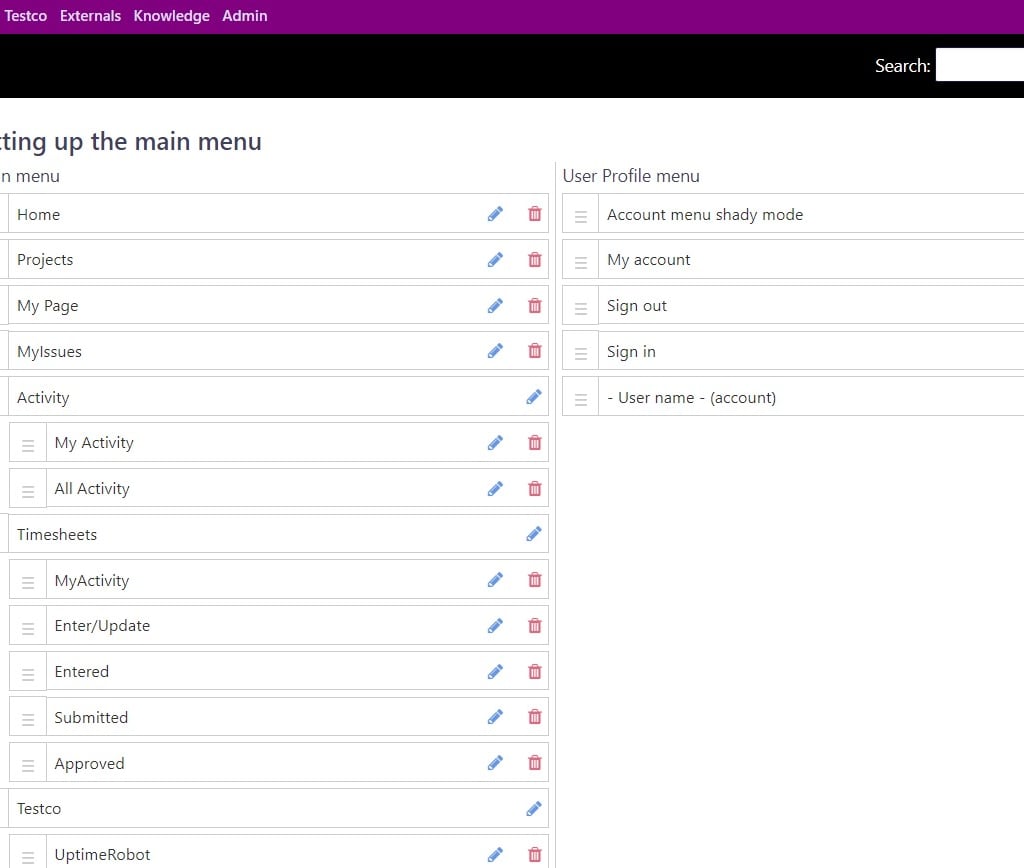Open the Knowledge top menu
This screenshot has height=868, width=1024.
point(172,16)
